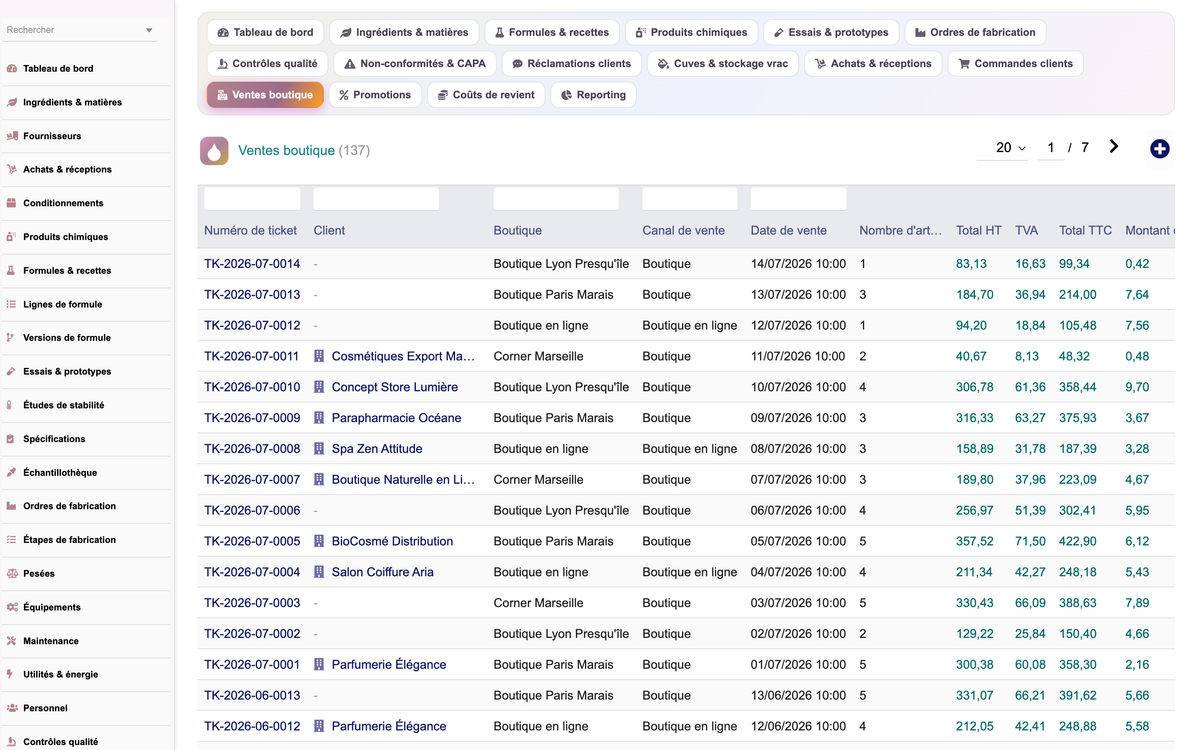Open the Rechercher dropdown in sidebar

pos(149,30)
